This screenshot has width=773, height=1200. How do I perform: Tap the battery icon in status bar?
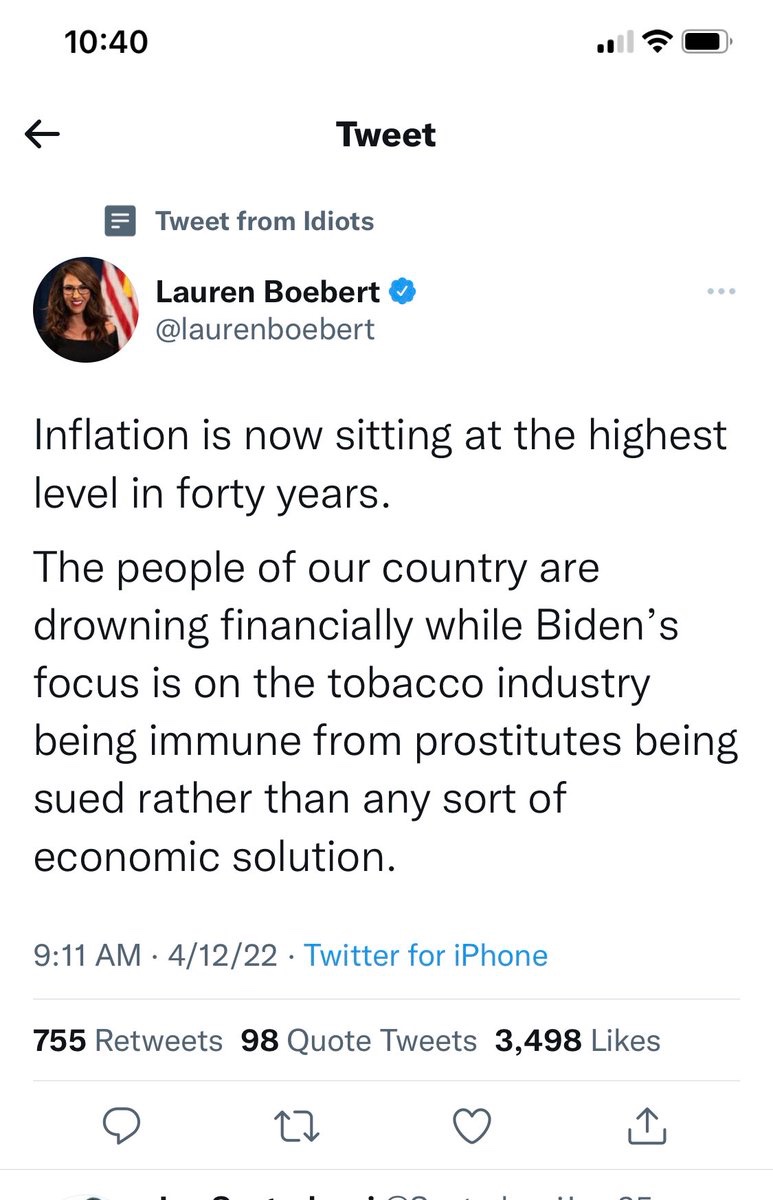point(708,42)
